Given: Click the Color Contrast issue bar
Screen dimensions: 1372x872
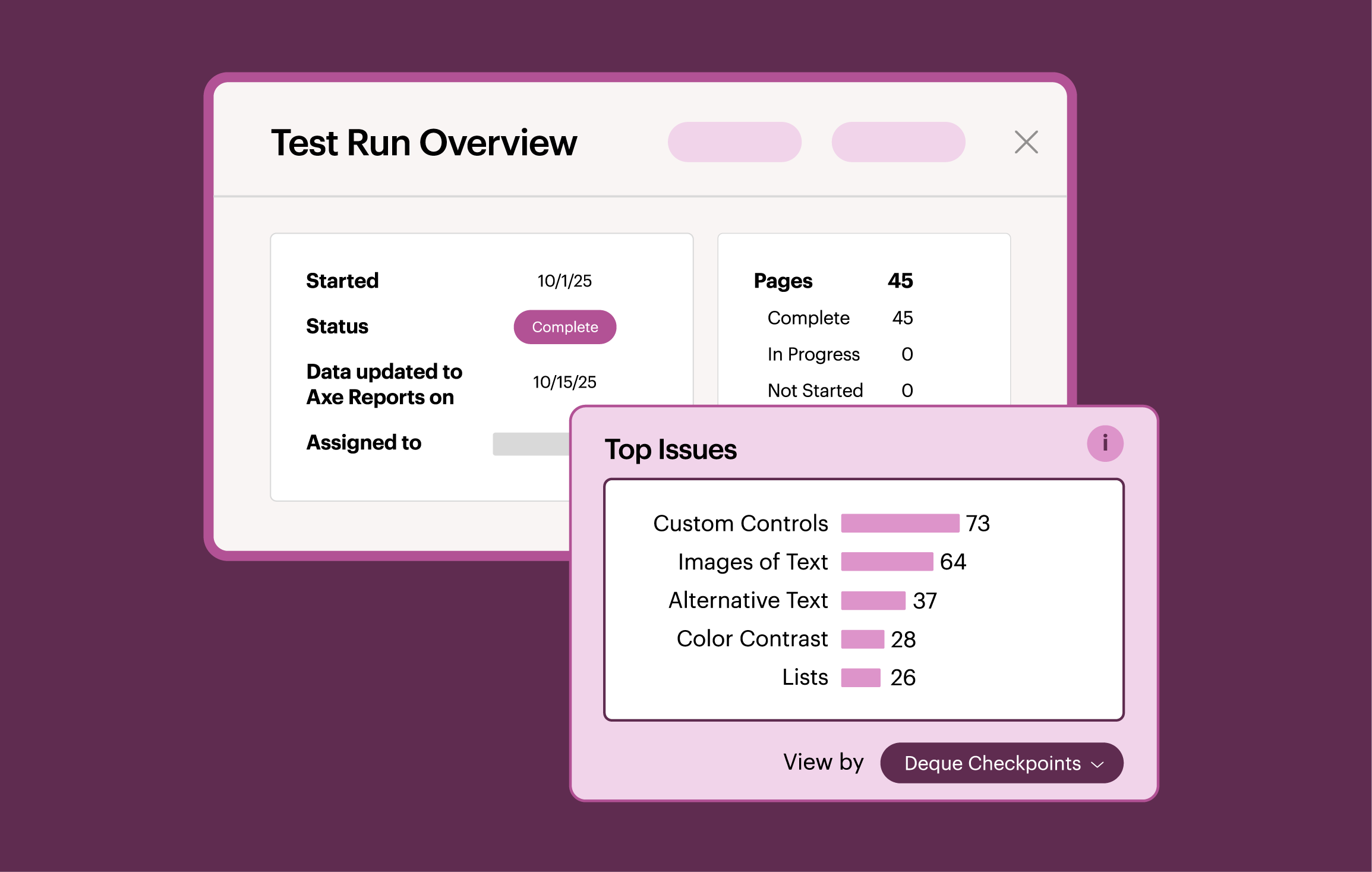Looking at the screenshot, I should pyautogui.click(x=862, y=639).
